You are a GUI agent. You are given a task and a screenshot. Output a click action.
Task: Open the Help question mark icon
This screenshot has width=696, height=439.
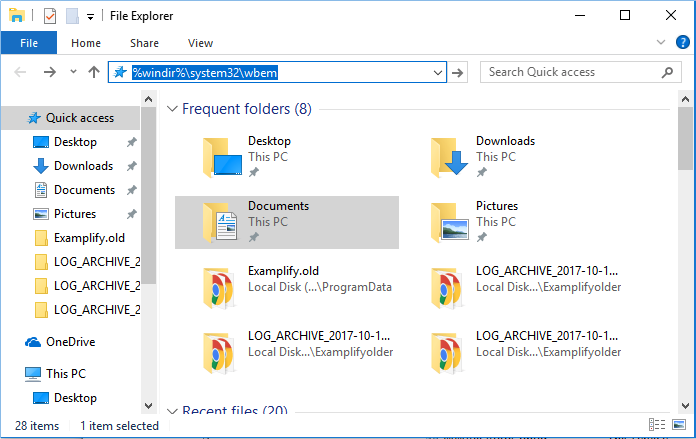pos(682,43)
